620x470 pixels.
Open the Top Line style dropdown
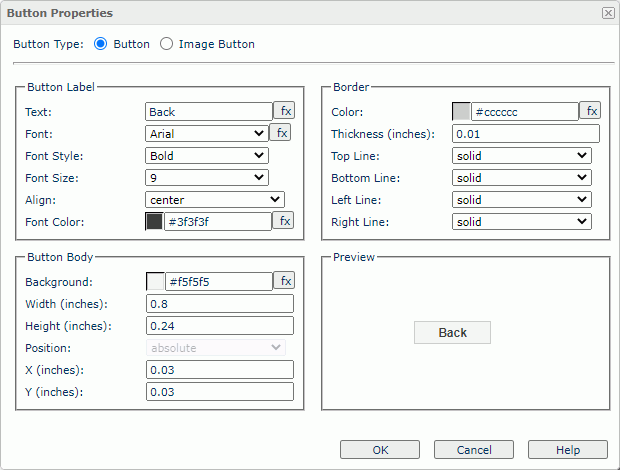click(x=521, y=156)
